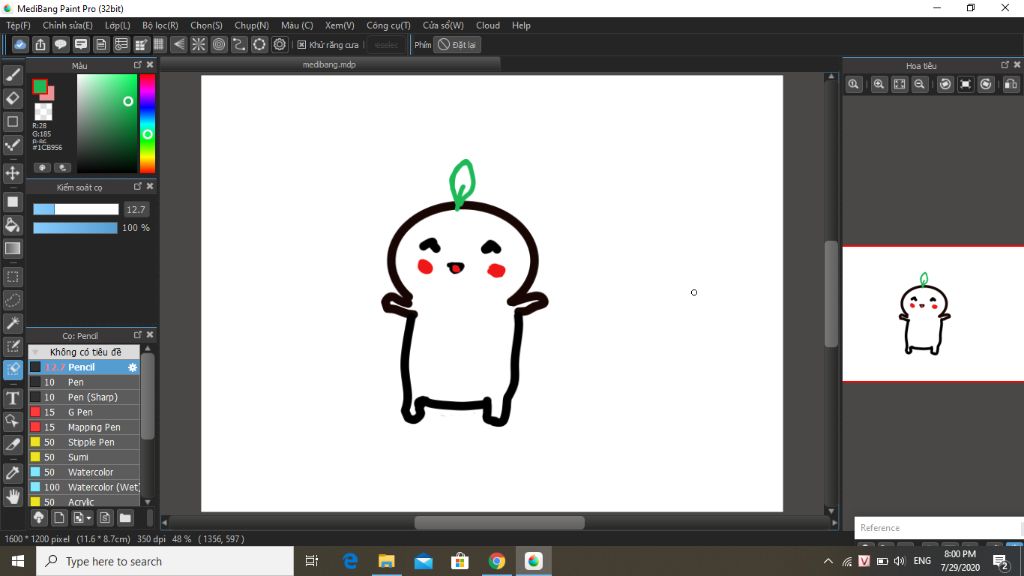Activate the Lasso selection tool
The width and height of the screenshot is (1024, 576).
tap(12, 300)
